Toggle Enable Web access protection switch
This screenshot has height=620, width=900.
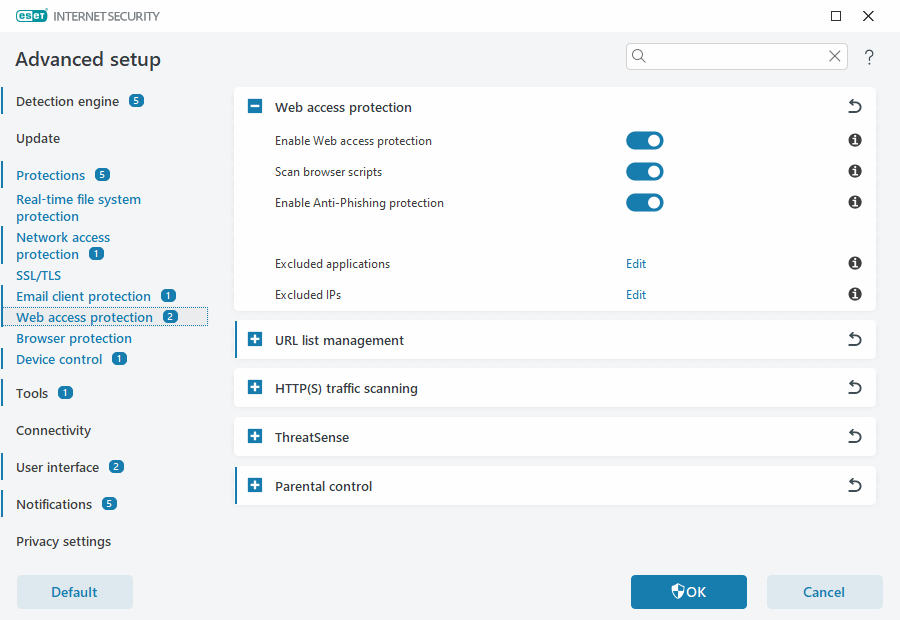(644, 141)
